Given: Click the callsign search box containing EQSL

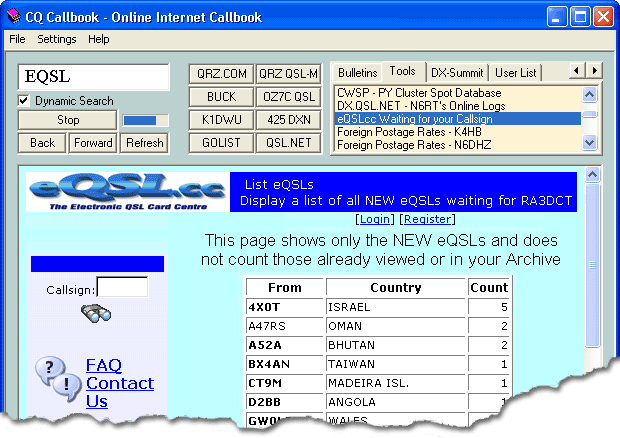Looking at the screenshot, I should [94, 77].
